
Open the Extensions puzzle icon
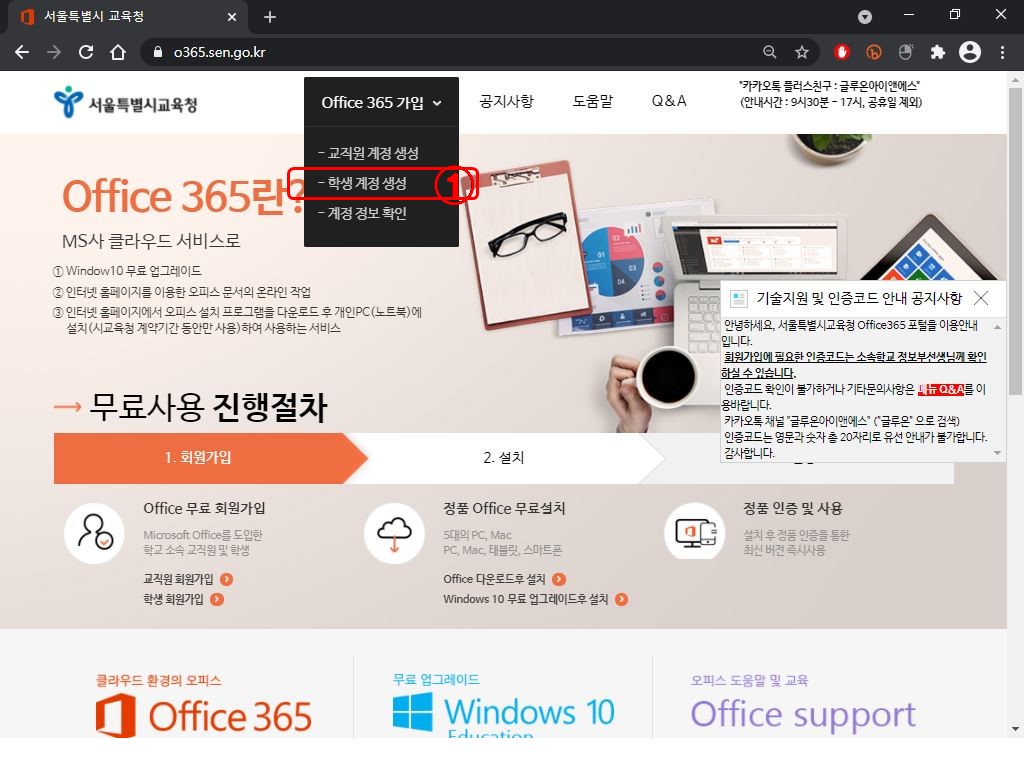[x=938, y=52]
